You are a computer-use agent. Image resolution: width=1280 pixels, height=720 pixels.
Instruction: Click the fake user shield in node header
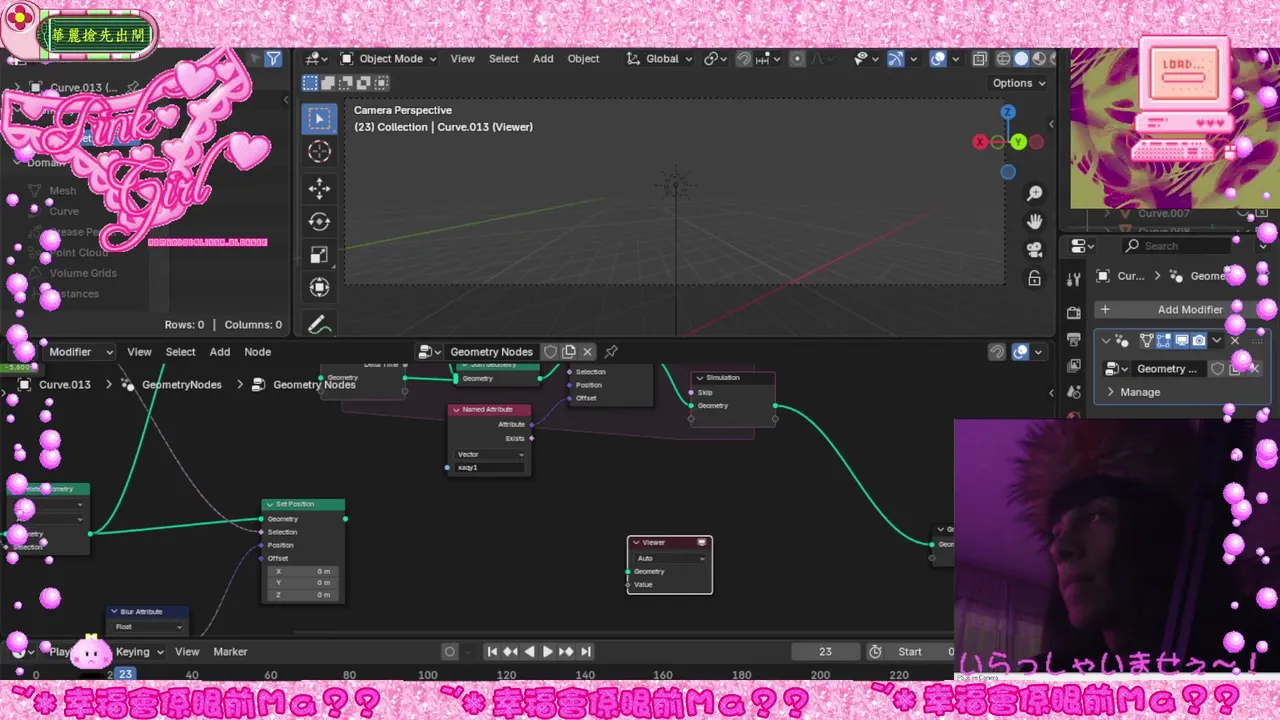coord(550,352)
